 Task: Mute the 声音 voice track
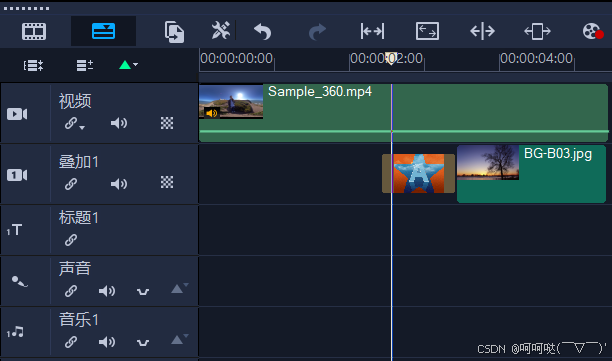pos(107,291)
